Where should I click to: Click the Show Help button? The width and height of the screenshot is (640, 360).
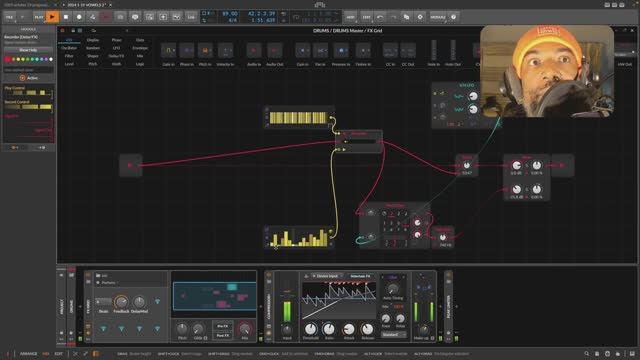[28, 50]
